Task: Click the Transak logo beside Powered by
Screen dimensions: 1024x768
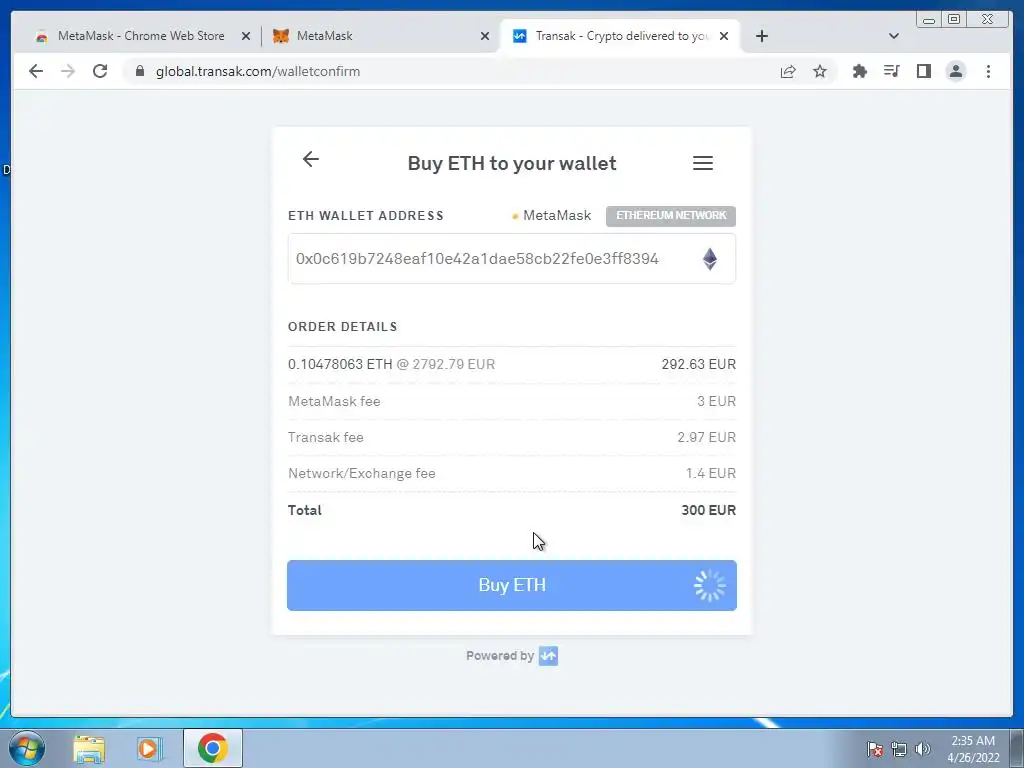Action: tap(548, 656)
